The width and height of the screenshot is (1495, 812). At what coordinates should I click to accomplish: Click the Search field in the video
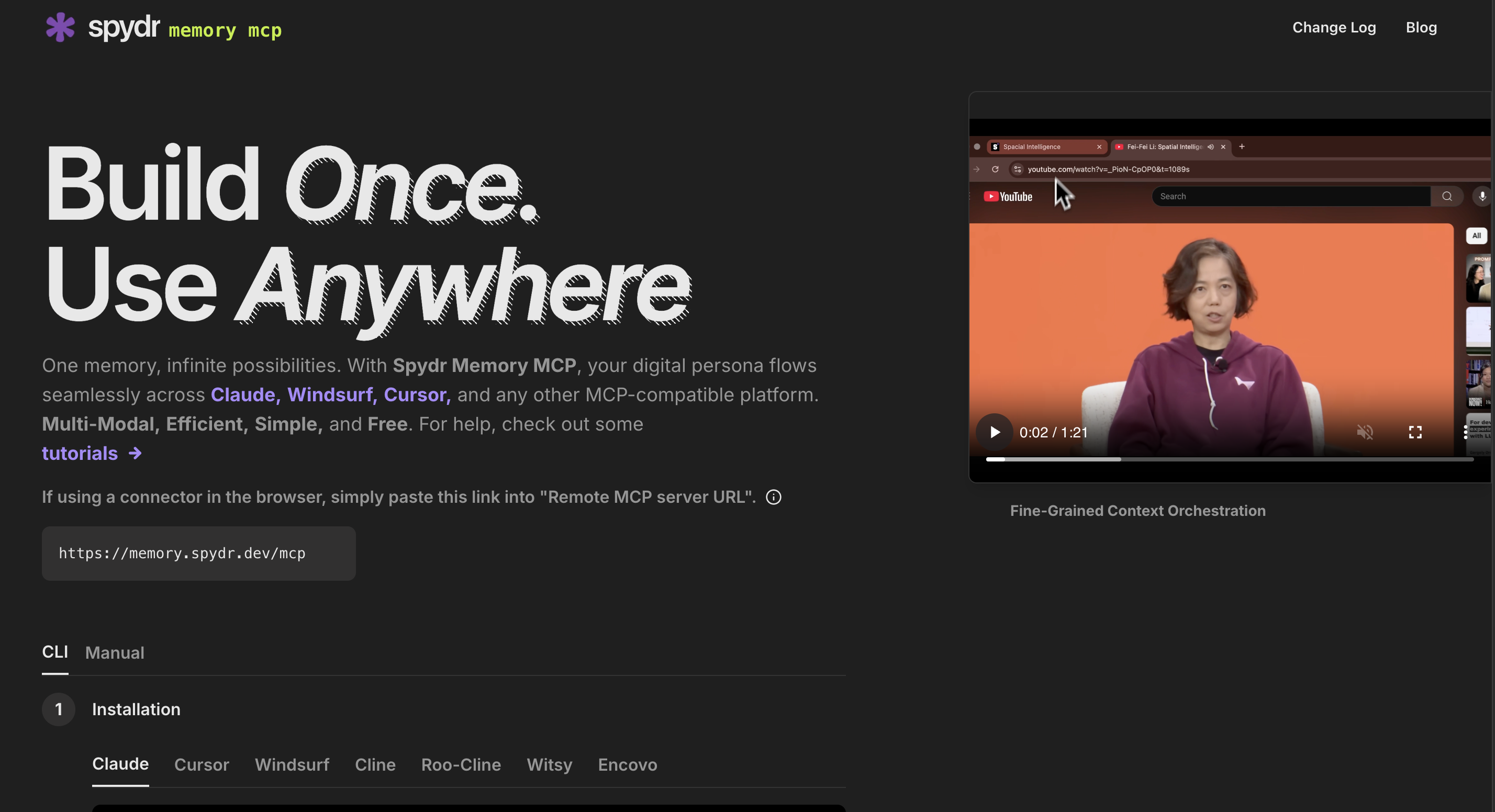(1291, 197)
